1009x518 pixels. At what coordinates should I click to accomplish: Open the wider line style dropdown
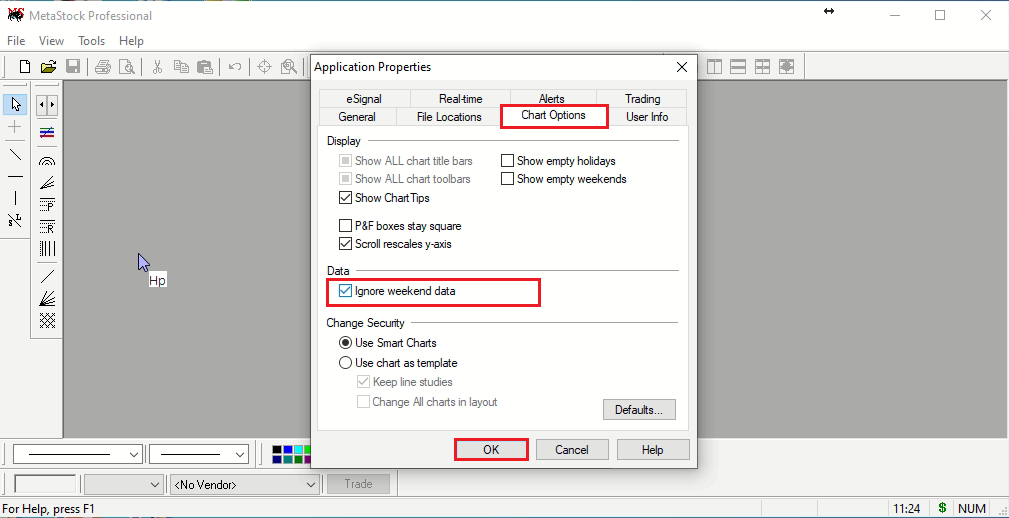pyautogui.click(x=78, y=454)
